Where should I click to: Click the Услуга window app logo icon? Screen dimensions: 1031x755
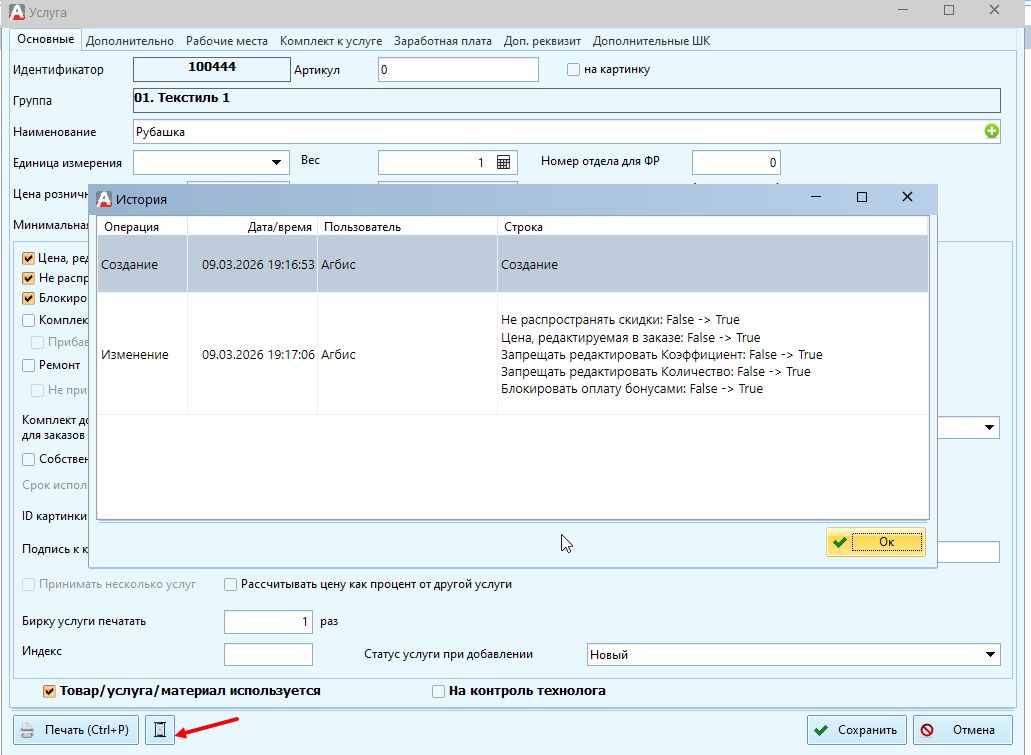(16, 11)
